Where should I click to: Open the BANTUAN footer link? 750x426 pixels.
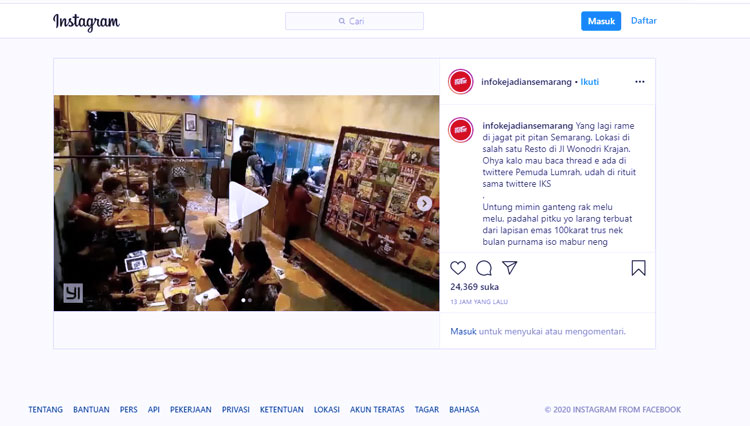click(x=91, y=410)
